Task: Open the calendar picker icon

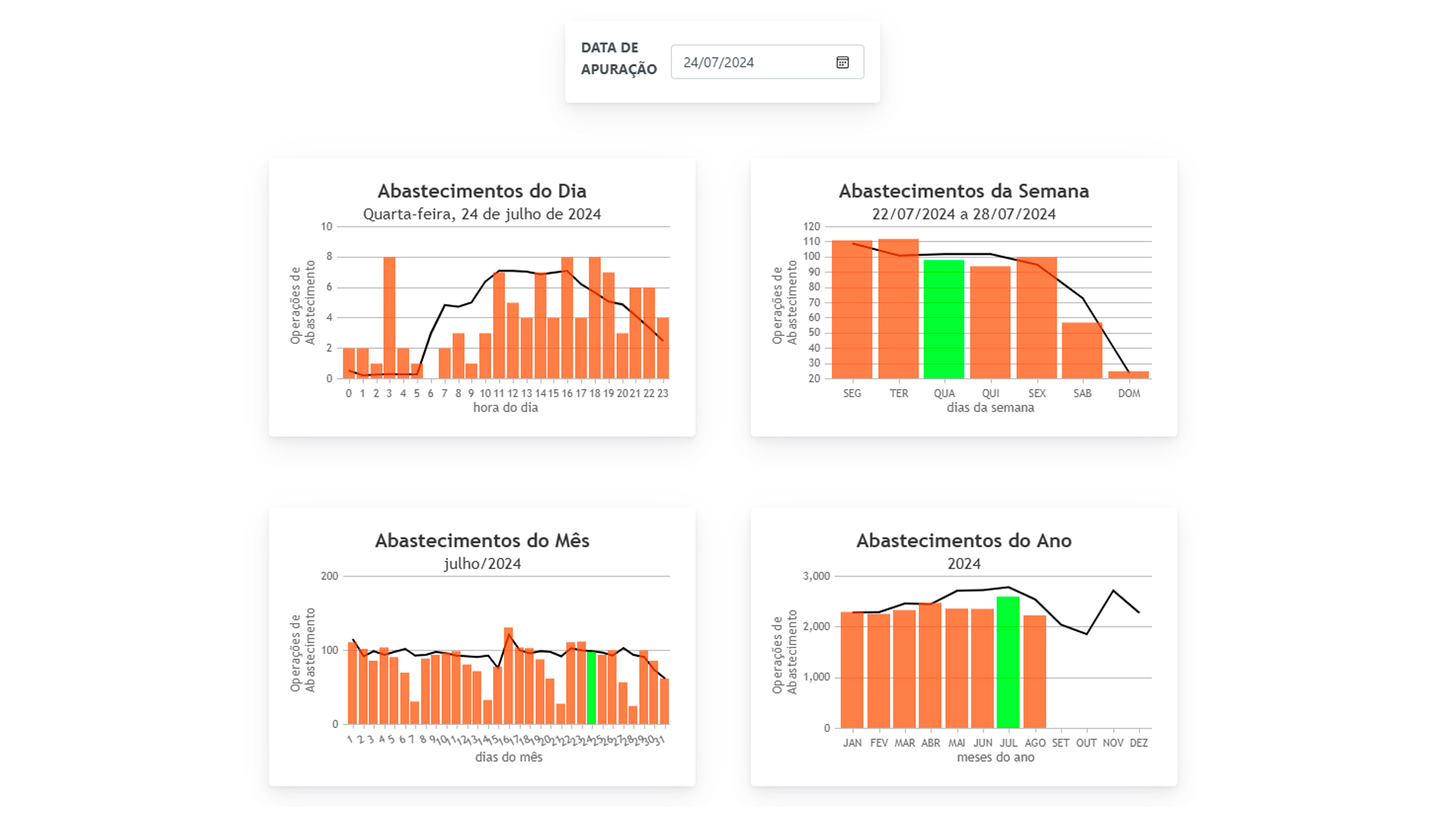Action: [x=843, y=62]
